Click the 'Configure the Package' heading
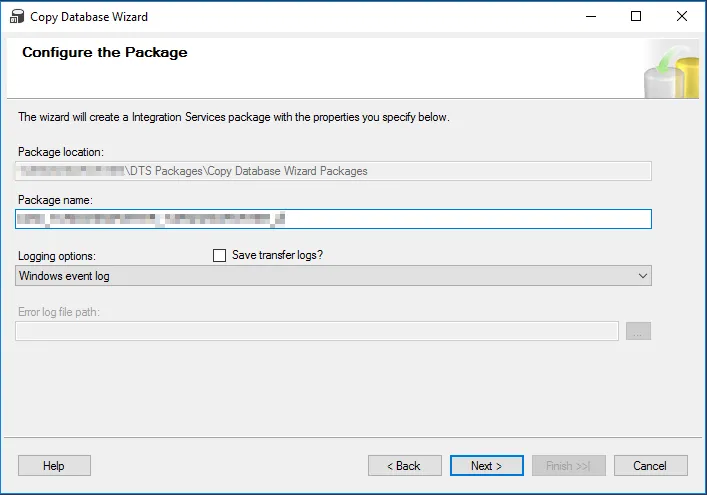 pos(105,53)
